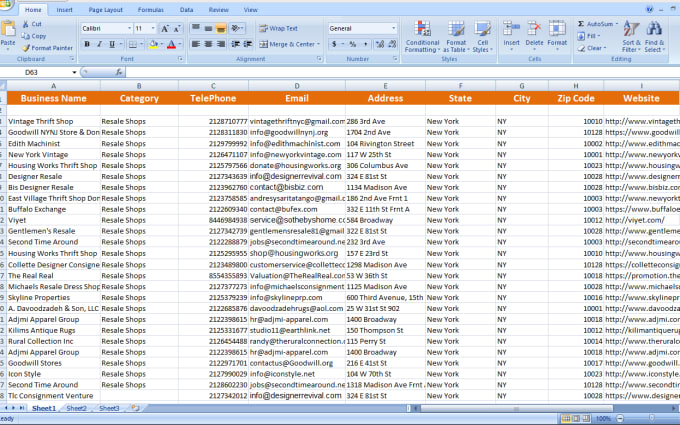Click the Orientation text angle icon
Screen dimensions: 680x425
[x=236, y=29]
